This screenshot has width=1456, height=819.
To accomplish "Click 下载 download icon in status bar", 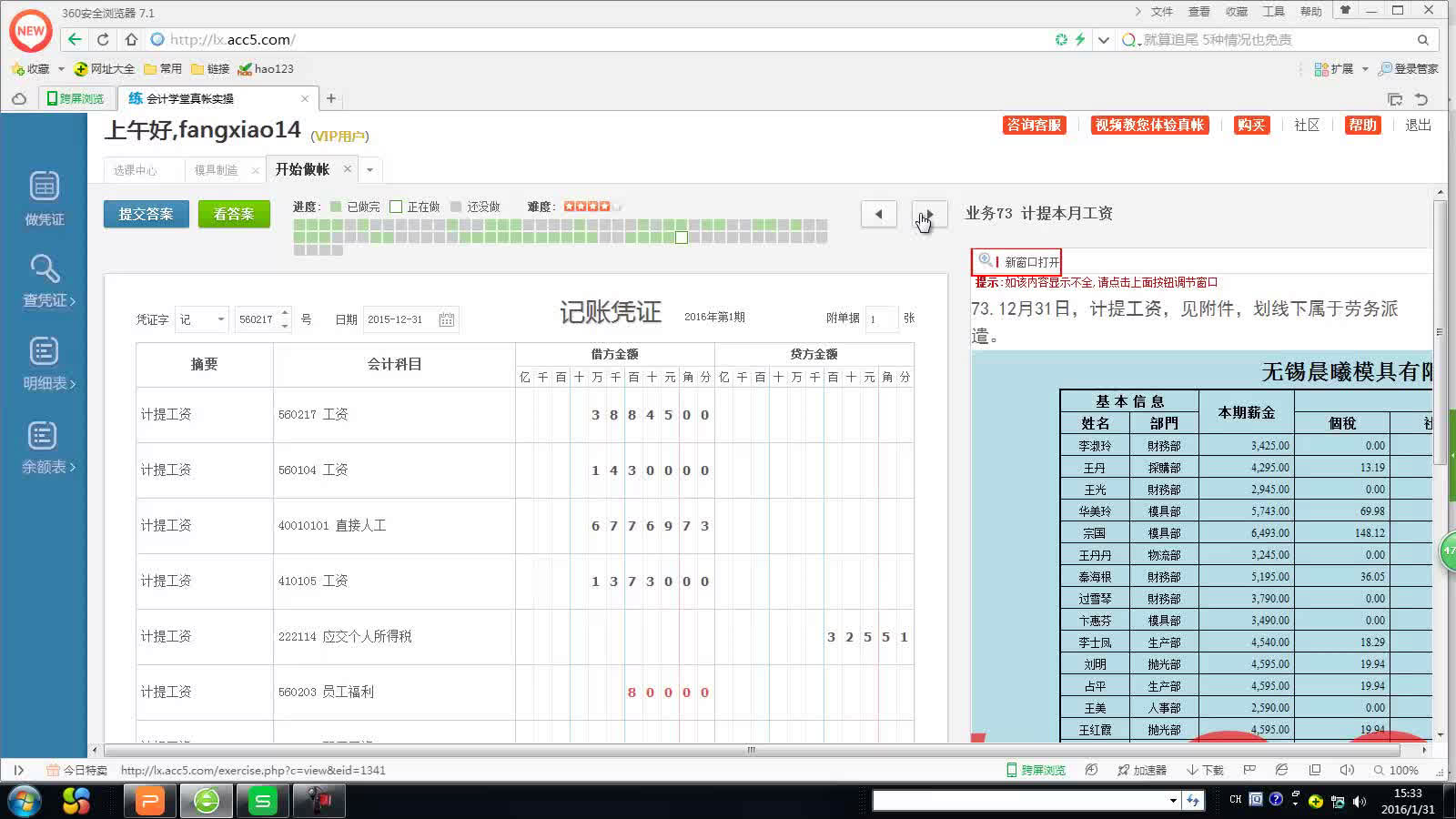I will pos(1205,770).
